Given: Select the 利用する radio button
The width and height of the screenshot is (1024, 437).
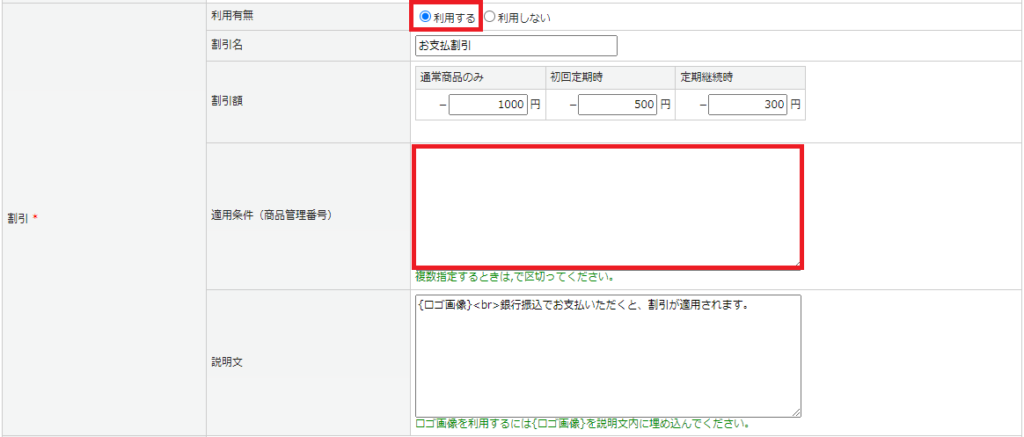Looking at the screenshot, I should pyautogui.click(x=425, y=18).
